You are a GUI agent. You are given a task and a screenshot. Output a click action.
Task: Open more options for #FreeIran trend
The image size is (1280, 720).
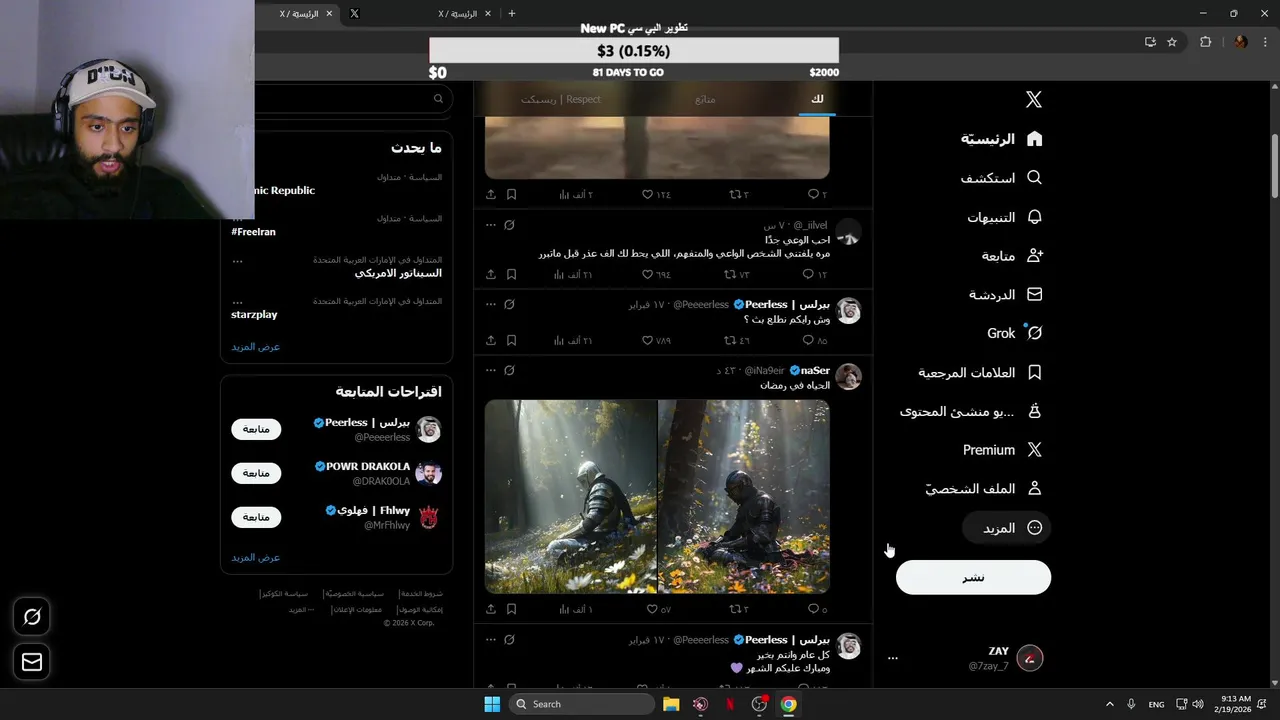coord(237,218)
